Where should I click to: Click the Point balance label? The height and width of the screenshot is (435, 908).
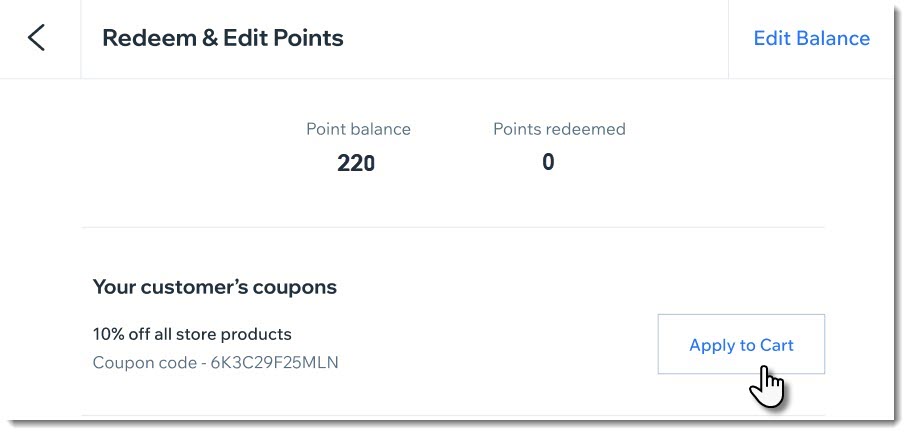[358, 129]
